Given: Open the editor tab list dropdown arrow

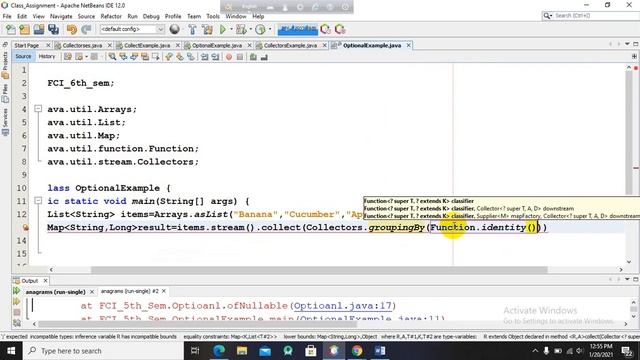Looking at the screenshot, I should point(627,44).
